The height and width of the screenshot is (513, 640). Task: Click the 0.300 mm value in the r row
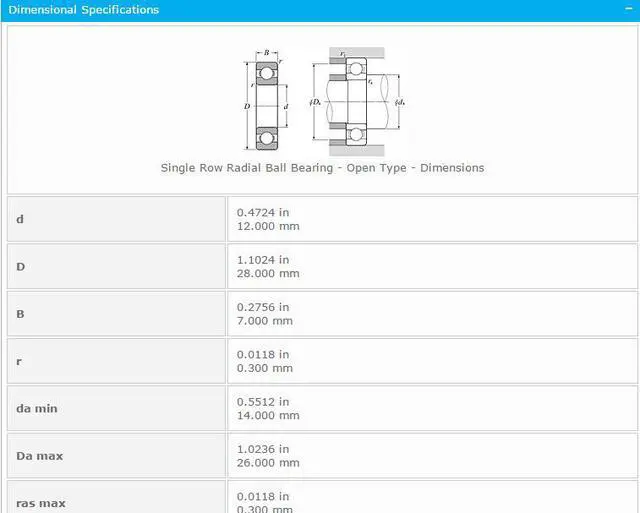264,368
